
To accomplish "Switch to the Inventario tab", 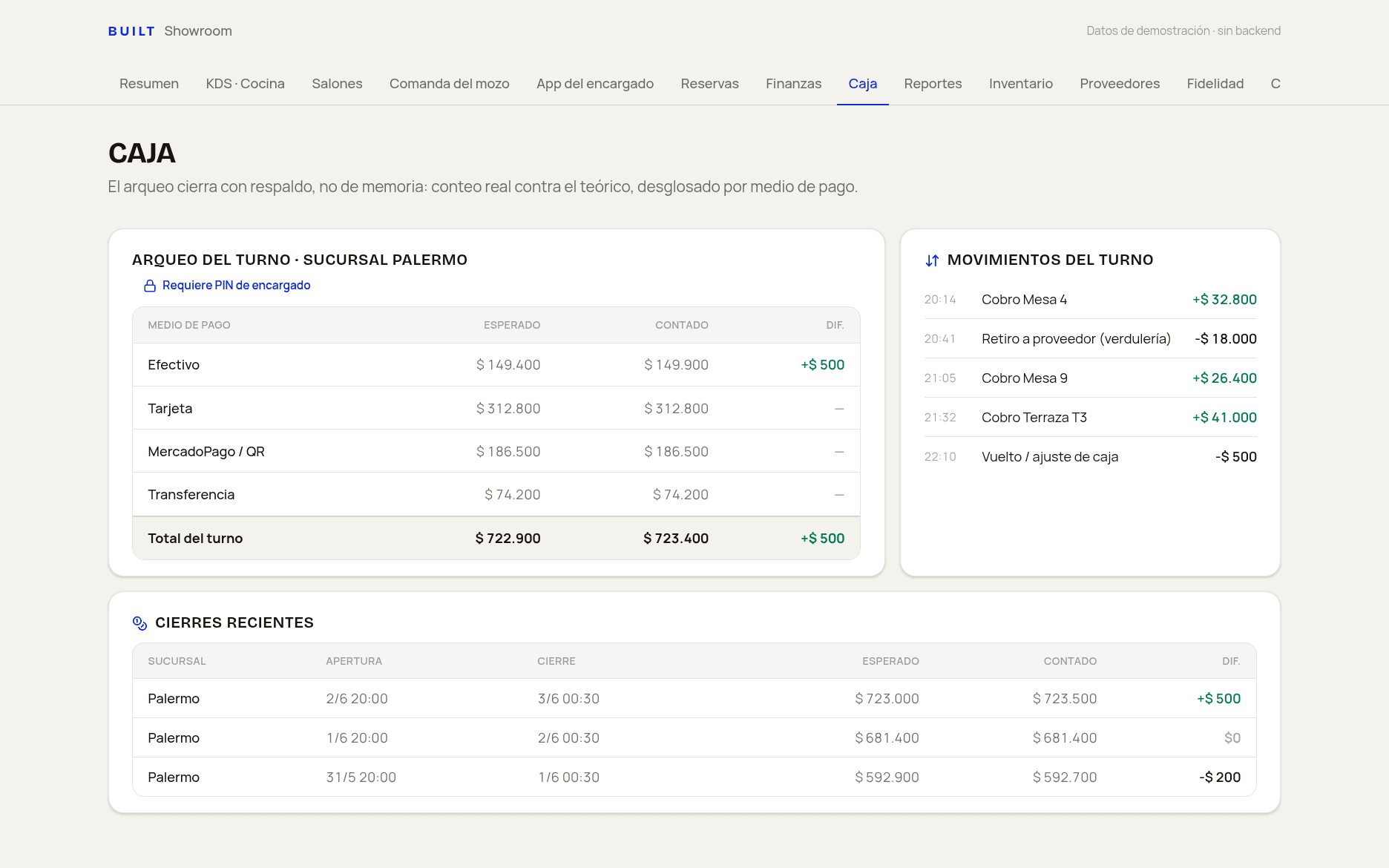I will (1021, 84).
